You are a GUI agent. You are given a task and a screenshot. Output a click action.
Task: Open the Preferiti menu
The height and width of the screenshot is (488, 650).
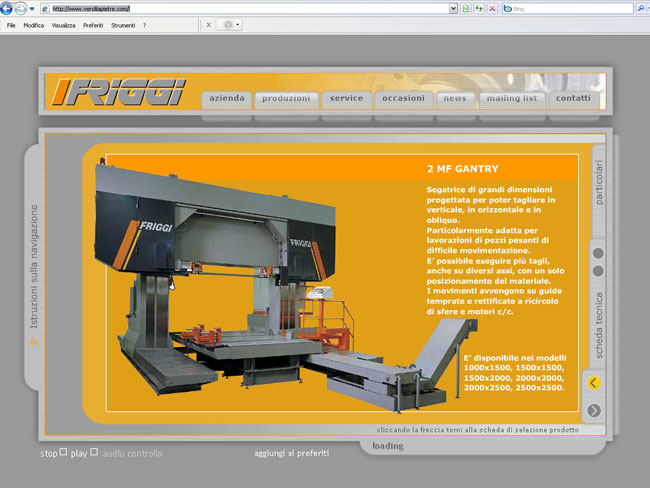93,25
